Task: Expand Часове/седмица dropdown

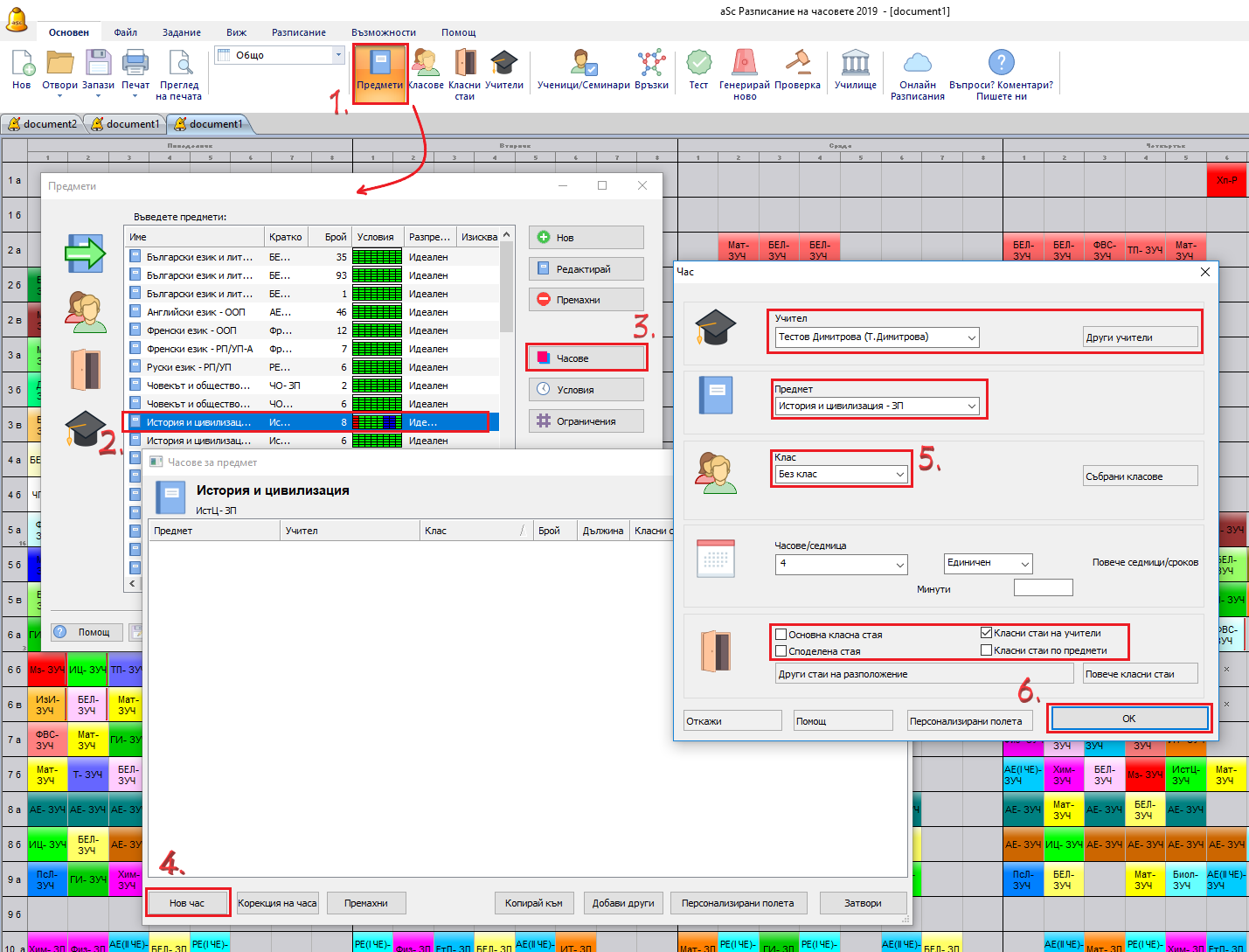Action: tap(899, 565)
